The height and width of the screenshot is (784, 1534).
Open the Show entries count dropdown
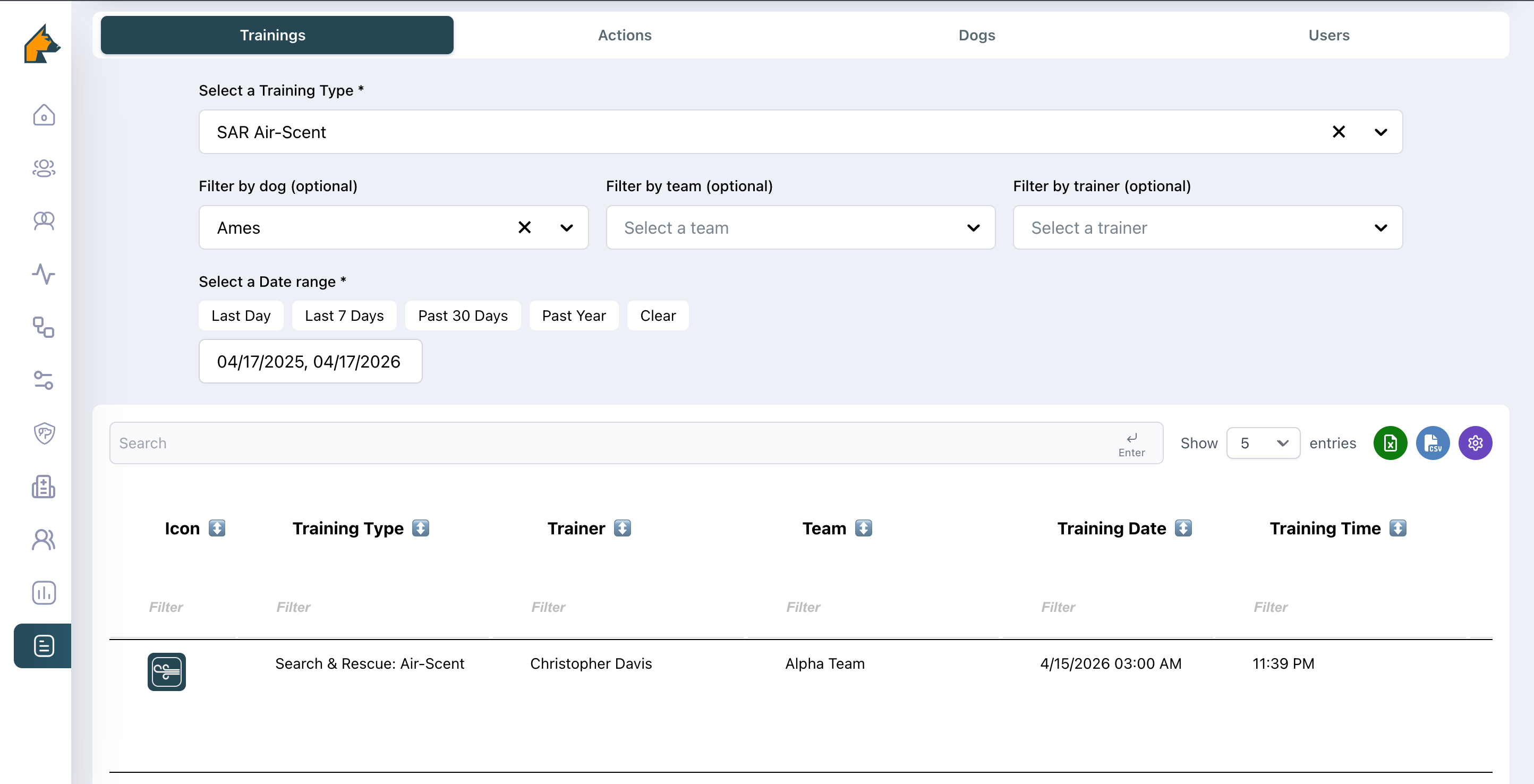pyautogui.click(x=1263, y=443)
